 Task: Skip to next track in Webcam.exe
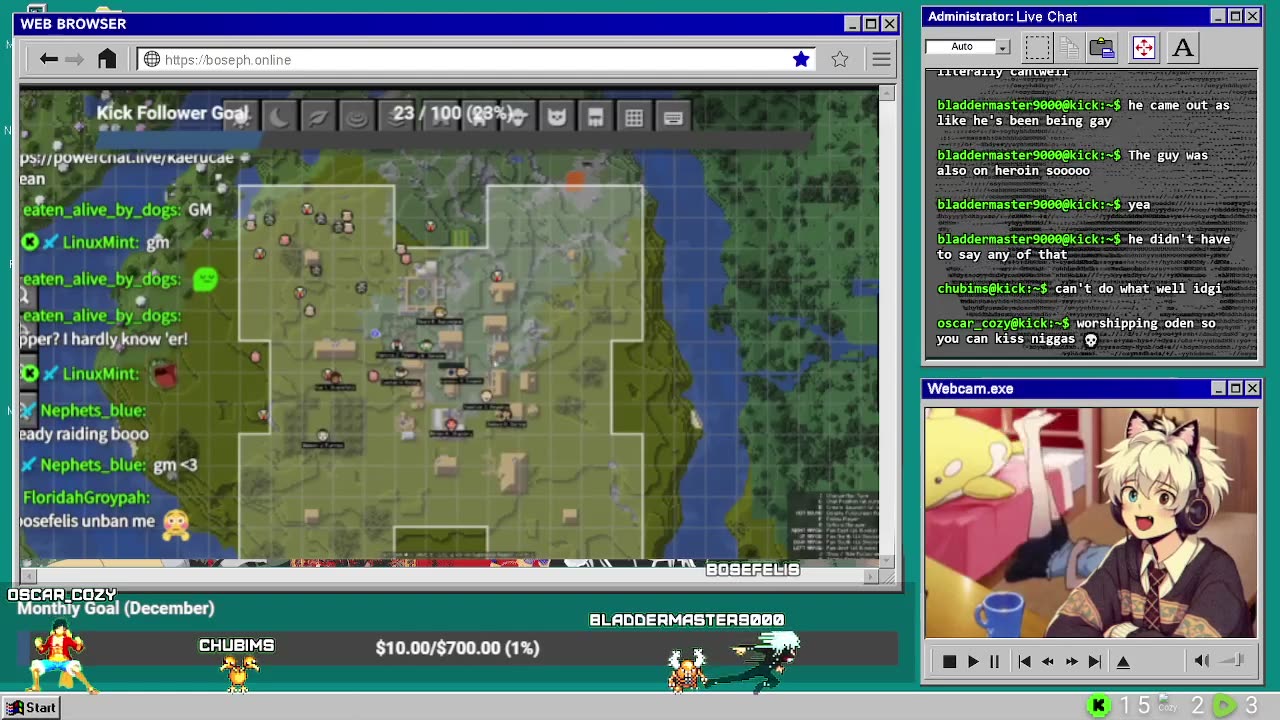(x=1095, y=661)
